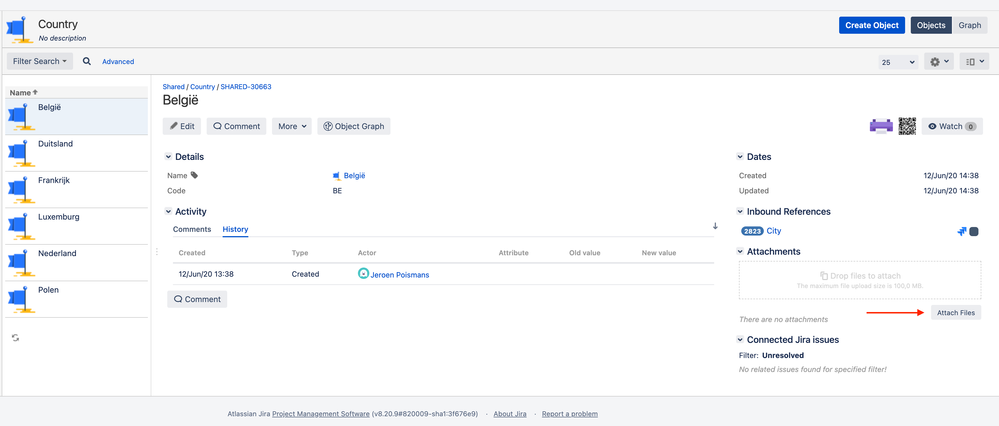Click the blue Jira icon beside City
999x426 pixels.
[x=962, y=232]
